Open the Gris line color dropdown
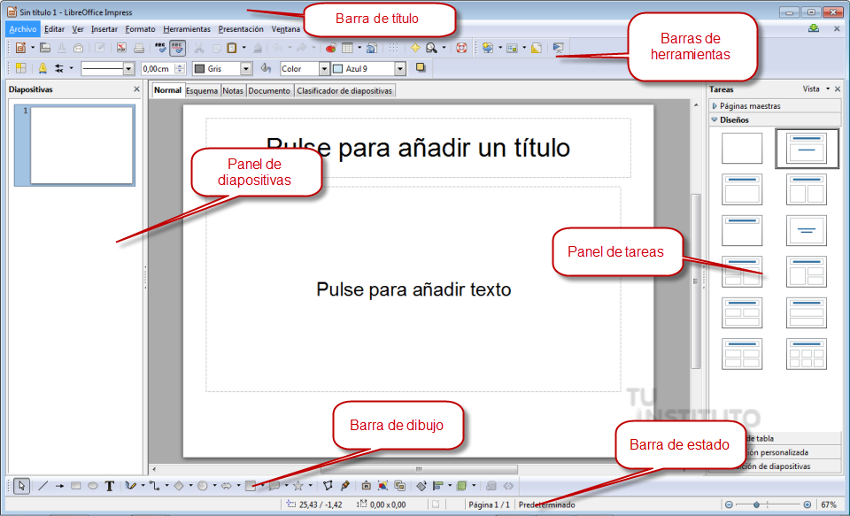The image size is (850, 516). point(247,69)
